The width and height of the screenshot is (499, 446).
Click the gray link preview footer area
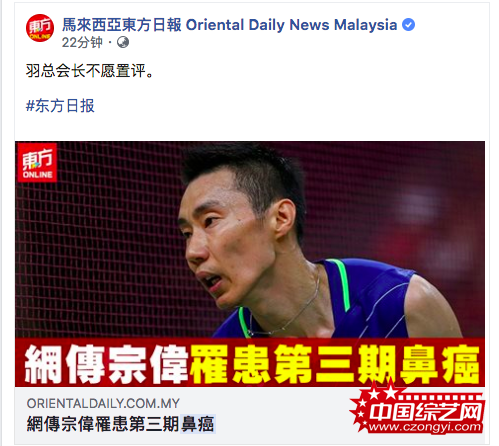(x=250, y=415)
